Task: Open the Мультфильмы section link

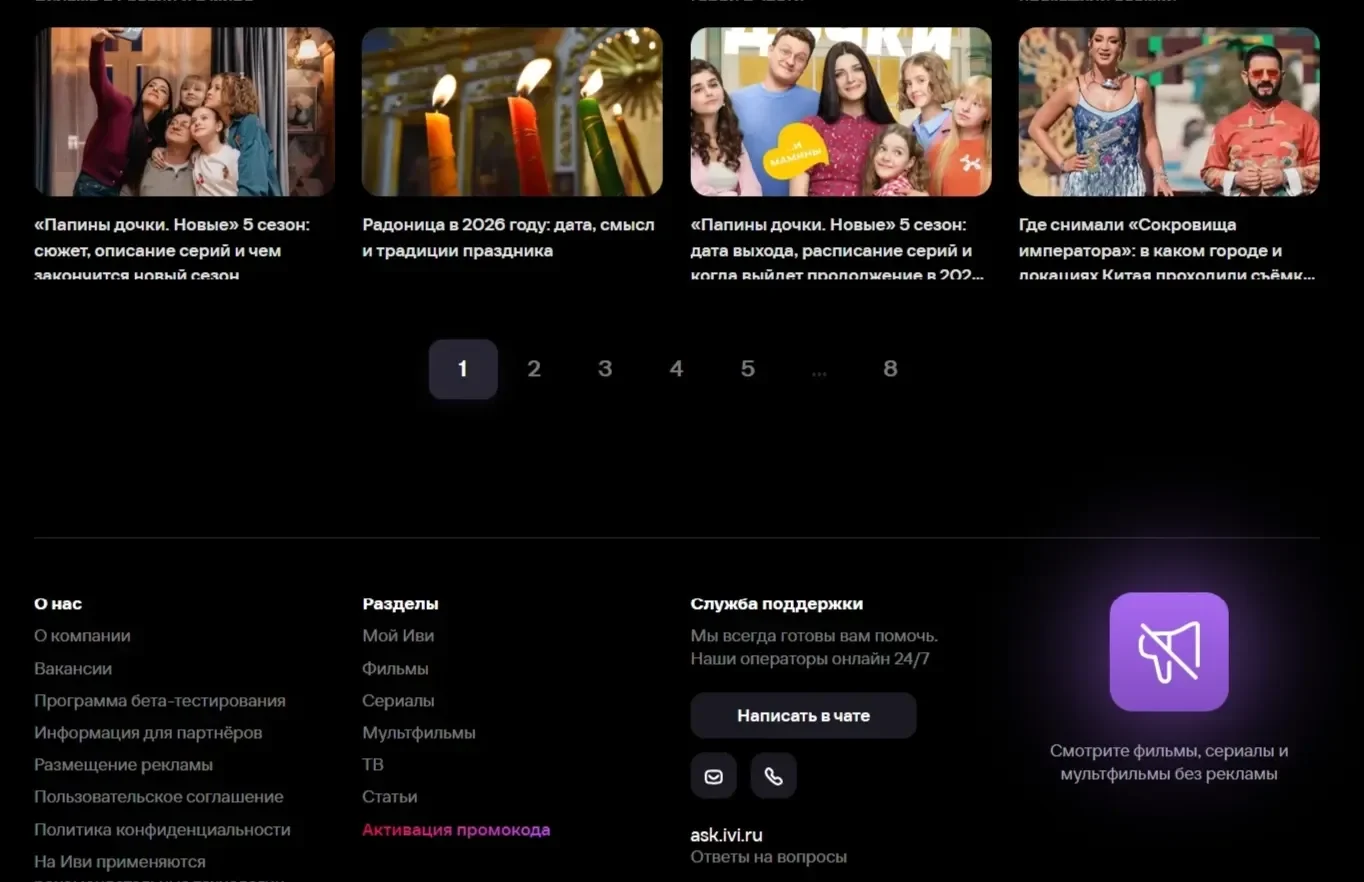Action: 419,733
